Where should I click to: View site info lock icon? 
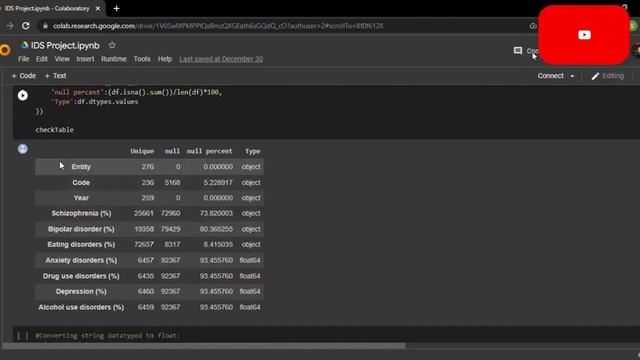(x=45, y=26)
